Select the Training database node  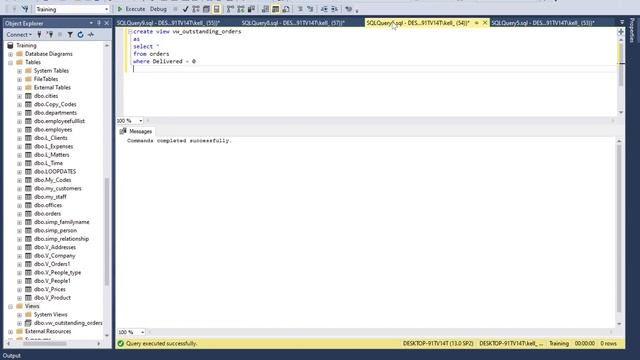[26, 45]
